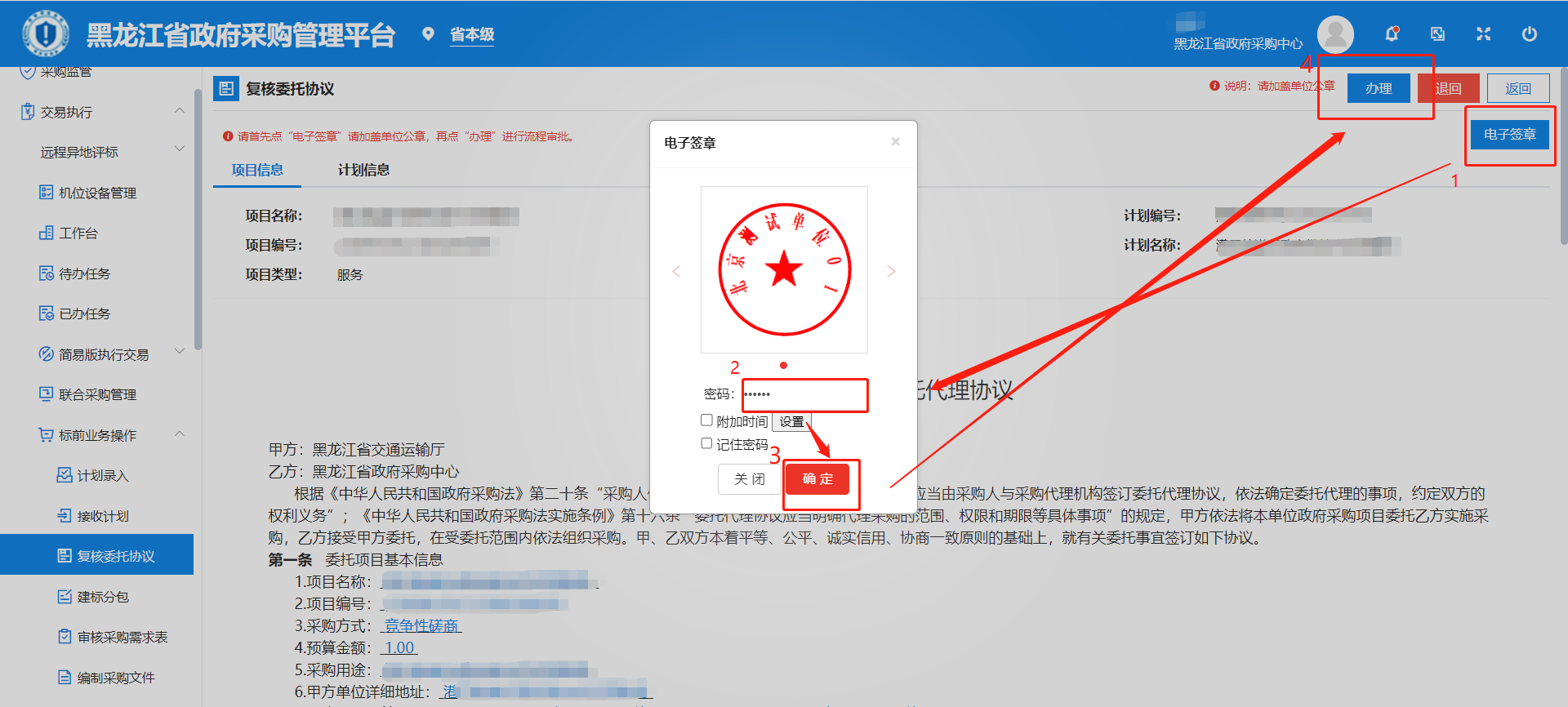This screenshot has height=707, width=1568.
Task: Click the open-in-new-window icon in header
Action: tap(1437, 33)
